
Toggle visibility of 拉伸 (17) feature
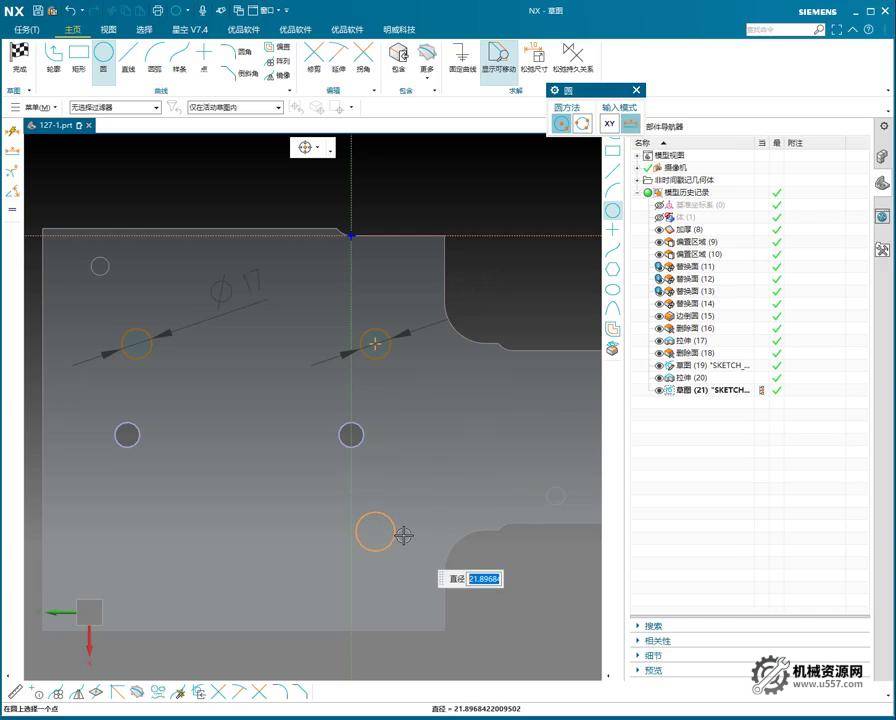tap(659, 341)
